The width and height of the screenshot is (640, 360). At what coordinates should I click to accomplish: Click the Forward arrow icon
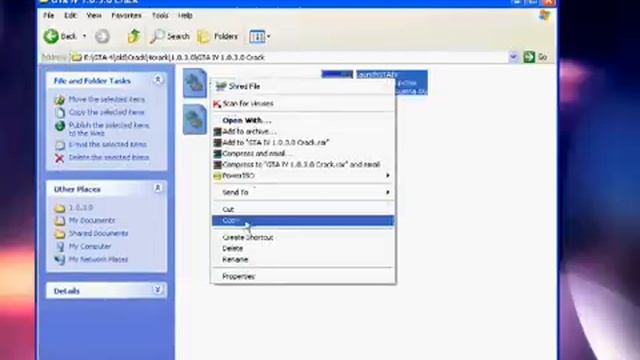point(102,37)
